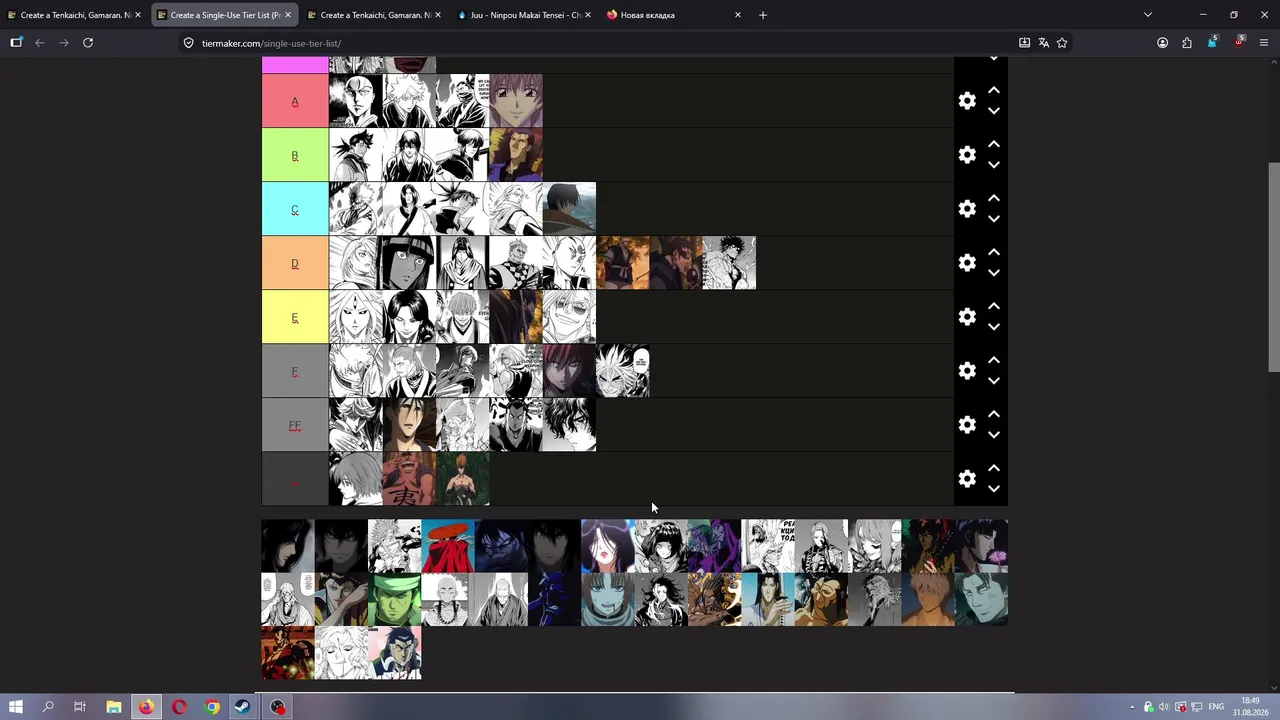Launch Steam from the taskbar
Screen dimensions: 1280x720
tap(243, 707)
